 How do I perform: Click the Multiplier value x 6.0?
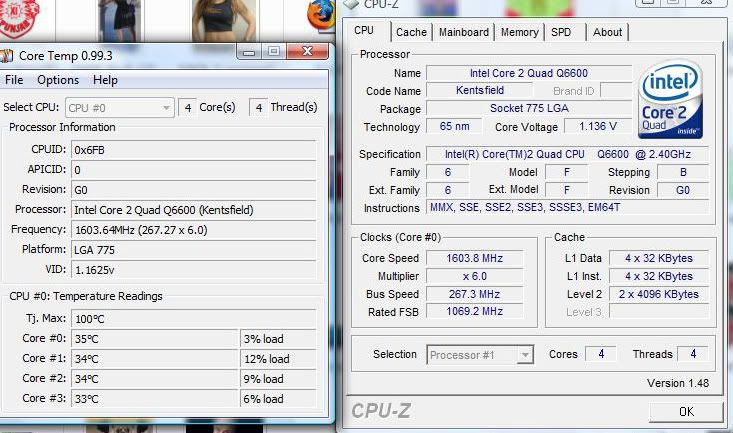point(474,276)
